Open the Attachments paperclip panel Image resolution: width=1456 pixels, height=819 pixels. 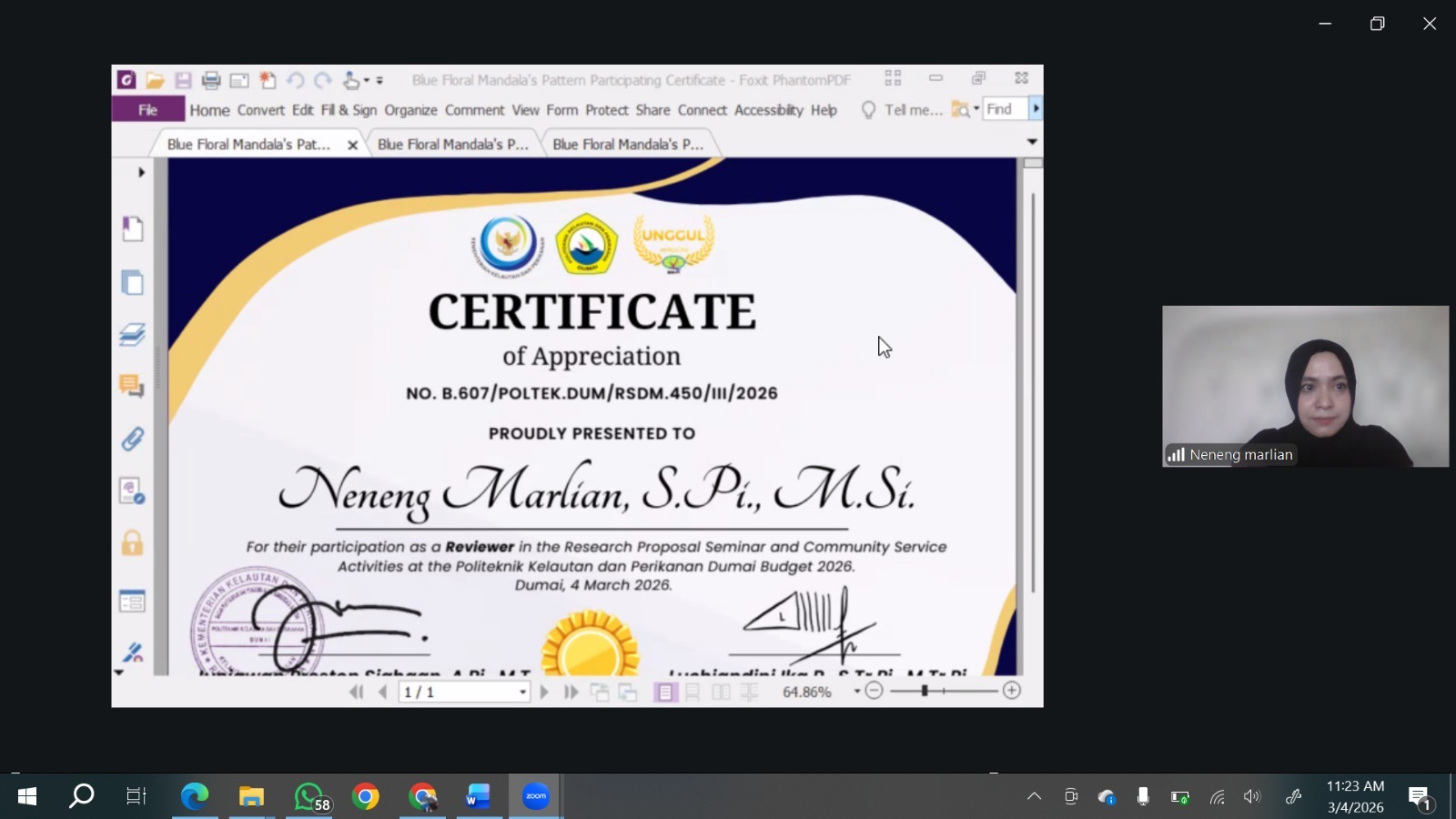[132, 440]
